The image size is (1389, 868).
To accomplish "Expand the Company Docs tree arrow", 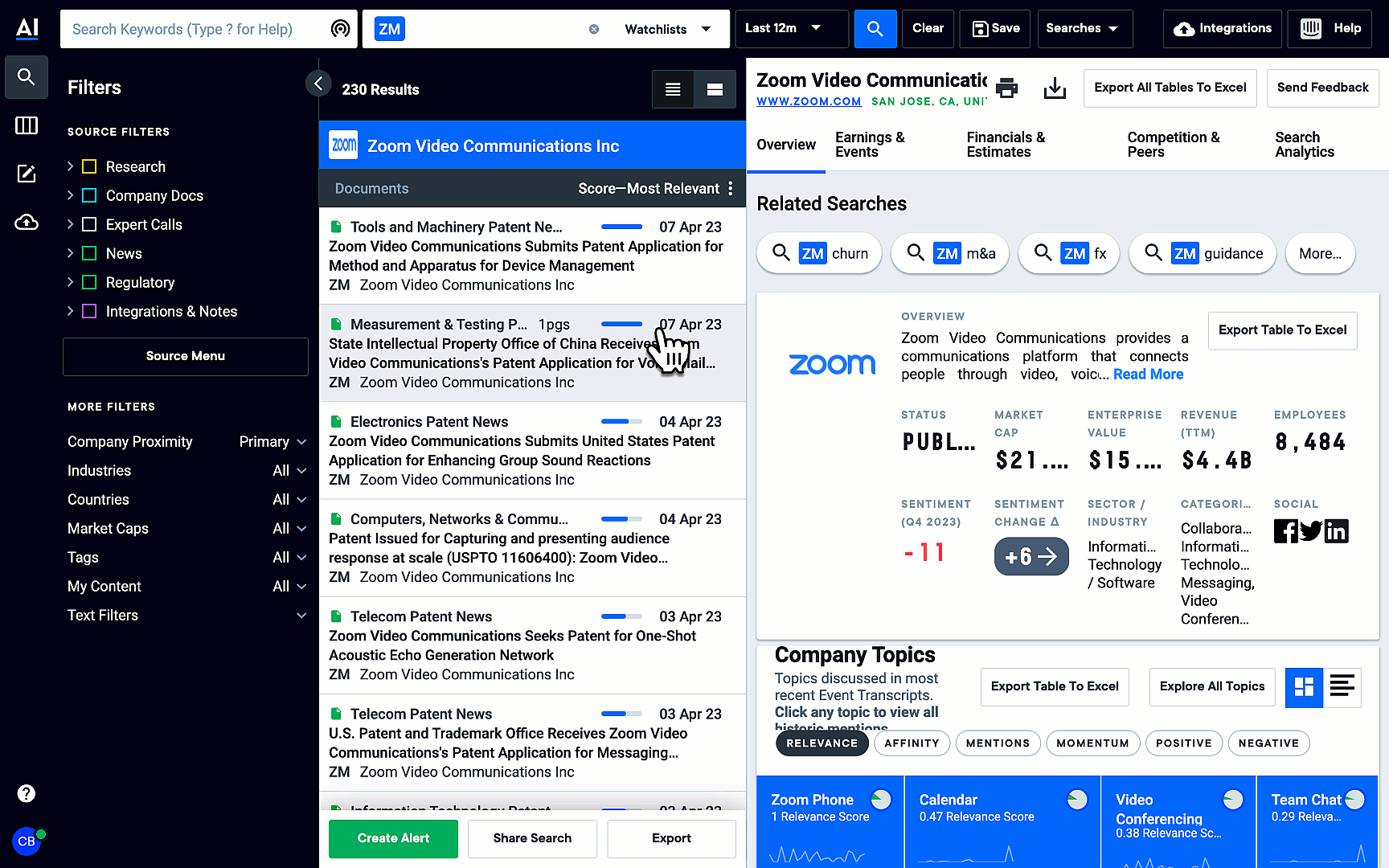I will point(70,195).
